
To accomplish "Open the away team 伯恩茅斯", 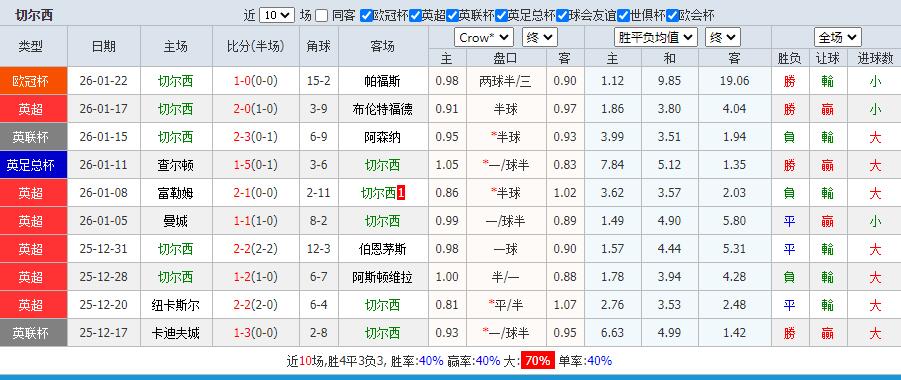I will click(x=383, y=250).
